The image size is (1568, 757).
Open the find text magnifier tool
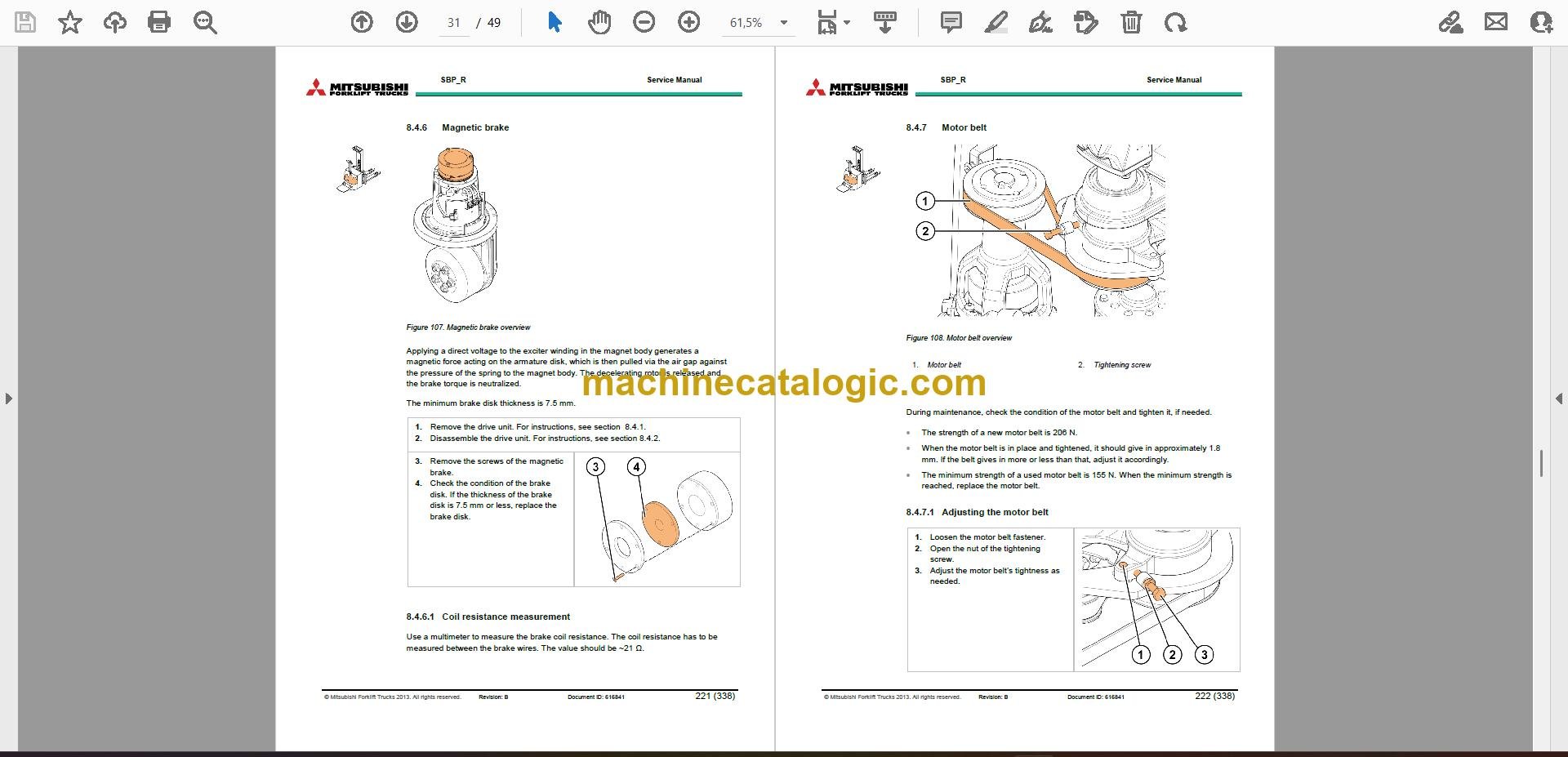(205, 22)
